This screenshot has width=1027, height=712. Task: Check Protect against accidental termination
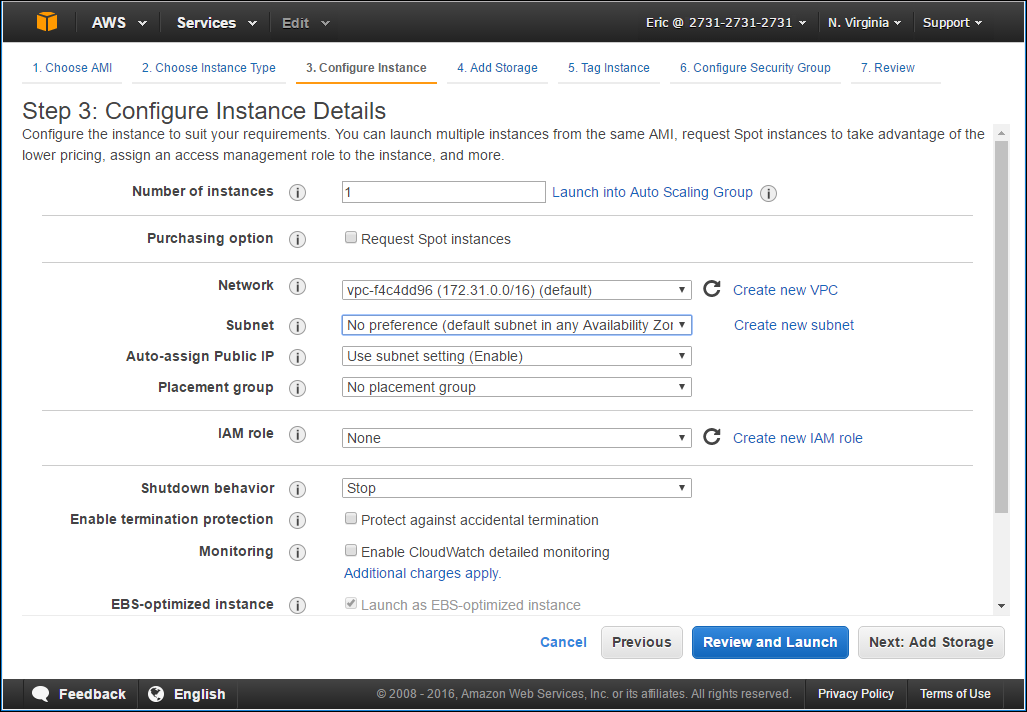point(351,519)
